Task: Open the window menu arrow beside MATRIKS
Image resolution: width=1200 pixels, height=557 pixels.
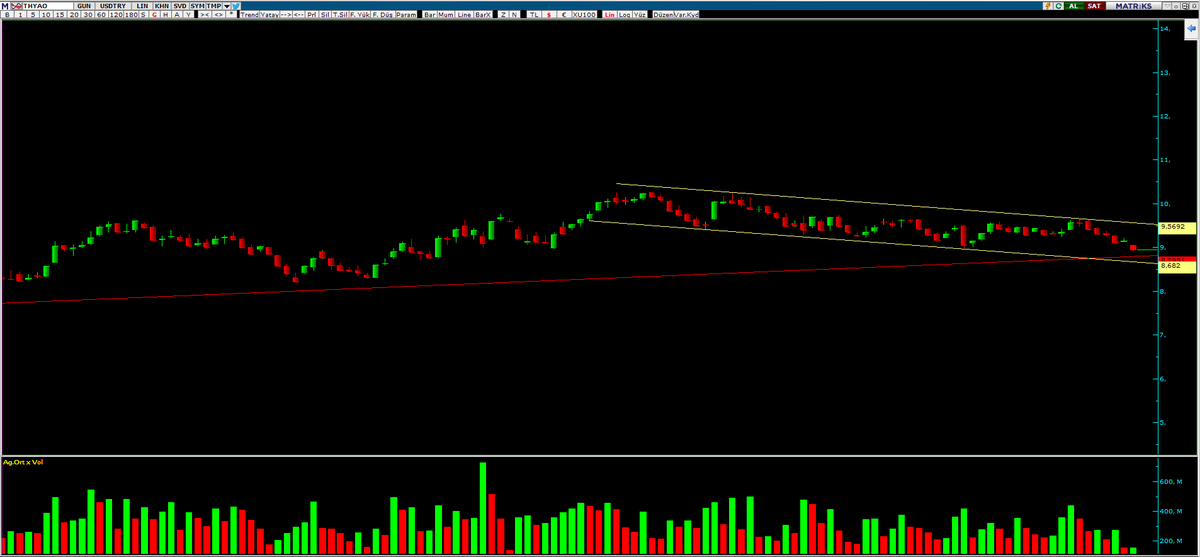Action: 1167,6
